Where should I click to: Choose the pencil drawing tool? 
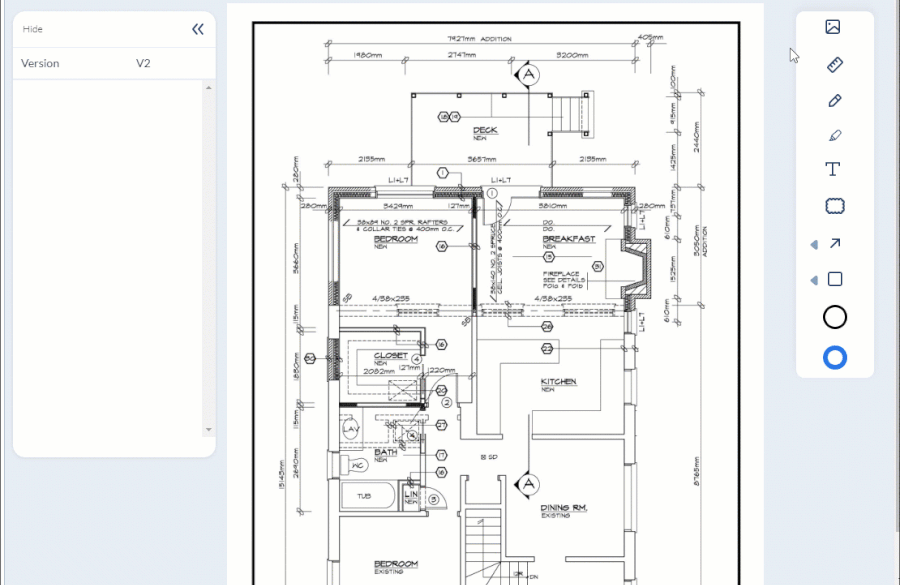(835, 100)
